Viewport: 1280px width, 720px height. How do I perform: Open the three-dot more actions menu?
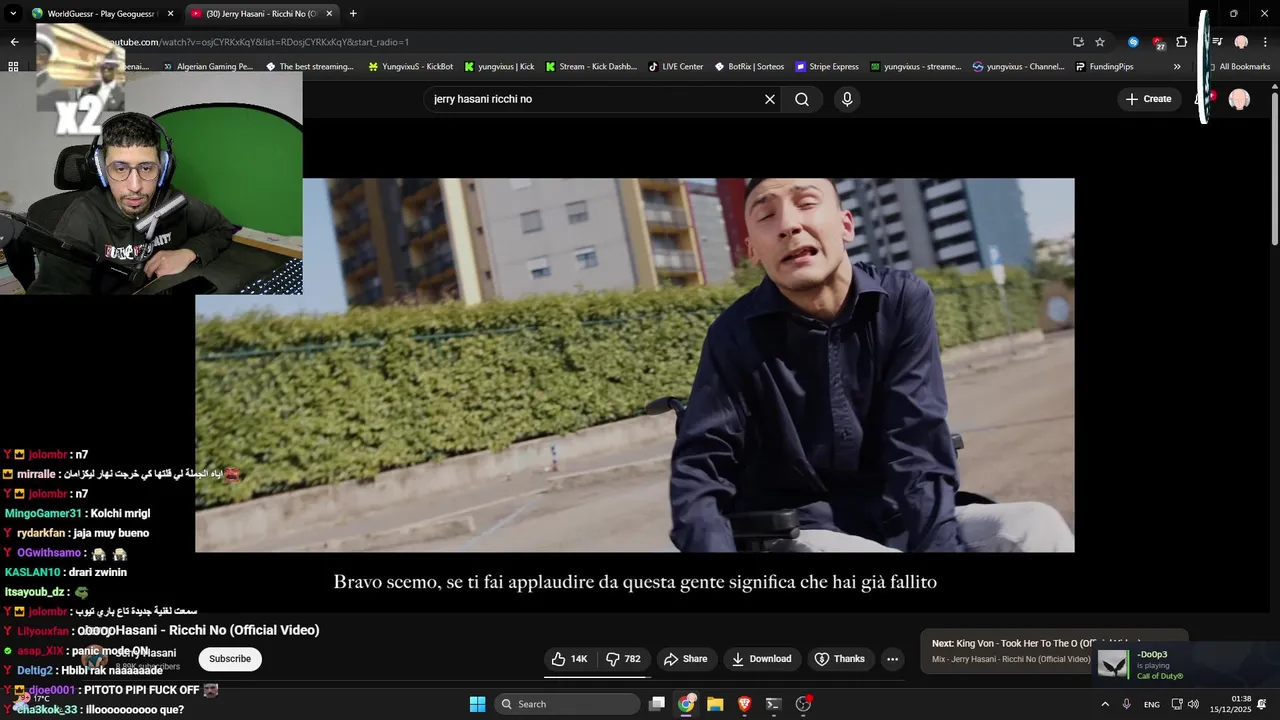[x=893, y=659]
